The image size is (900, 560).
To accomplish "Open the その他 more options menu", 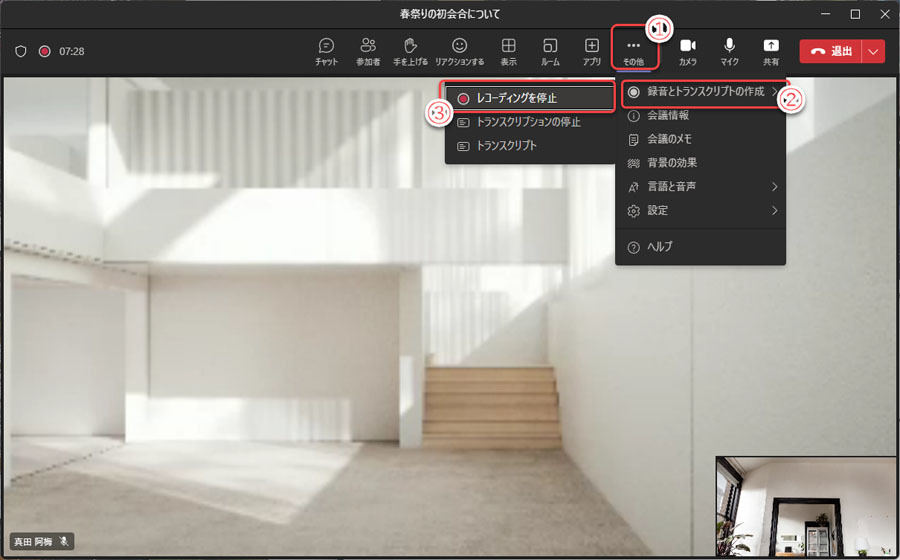I will [x=633, y=52].
